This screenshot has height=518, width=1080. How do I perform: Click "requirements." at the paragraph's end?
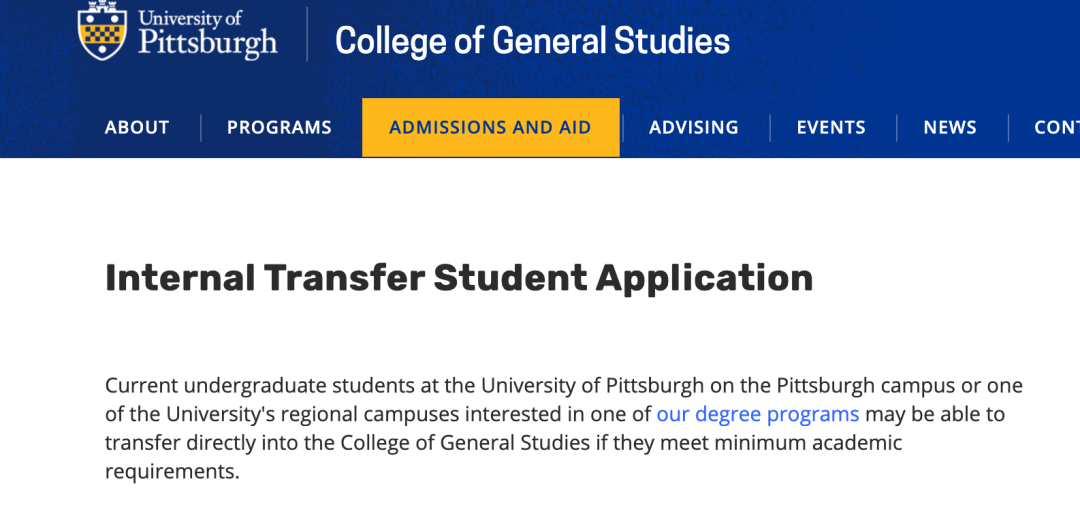pyautogui.click(x=172, y=470)
